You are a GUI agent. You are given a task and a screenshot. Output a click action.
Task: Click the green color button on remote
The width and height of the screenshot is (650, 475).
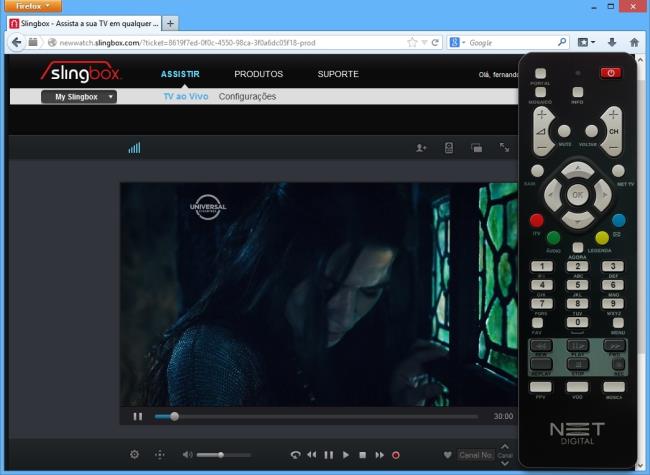click(553, 238)
